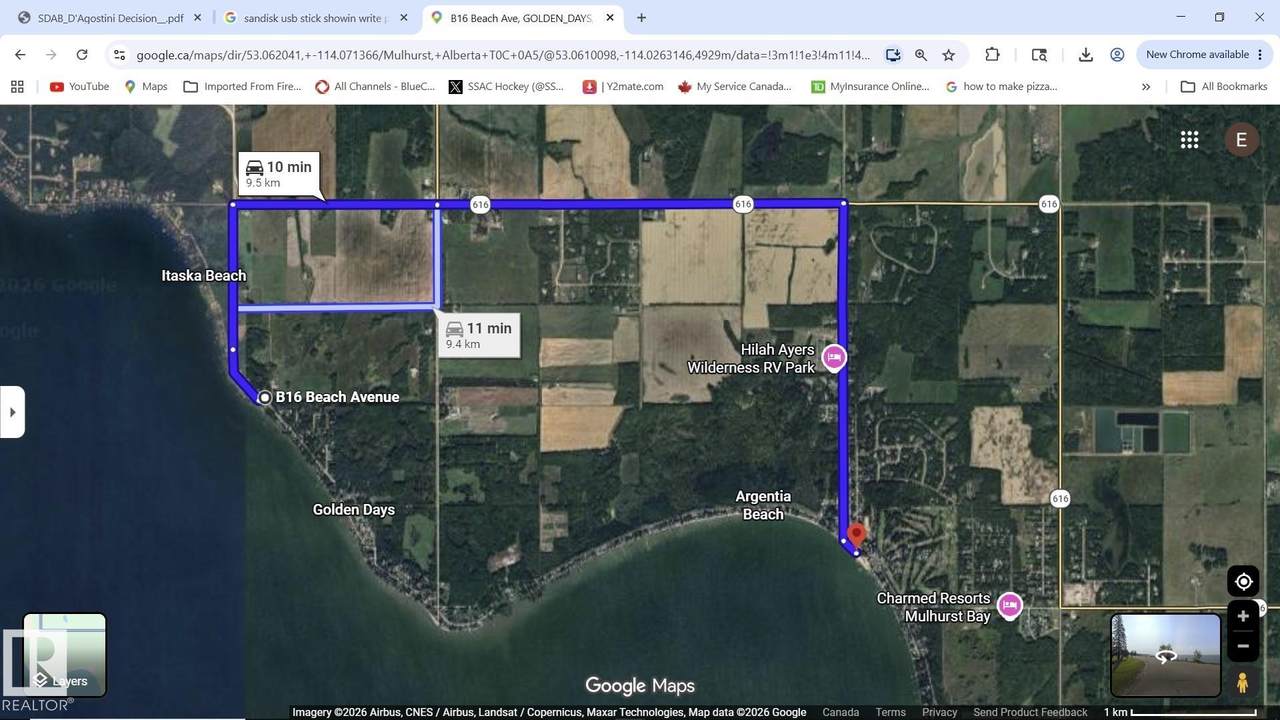Select the 11 min 9.4 km alternate route
The width and height of the screenshot is (1280, 720).
[x=479, y=334]
